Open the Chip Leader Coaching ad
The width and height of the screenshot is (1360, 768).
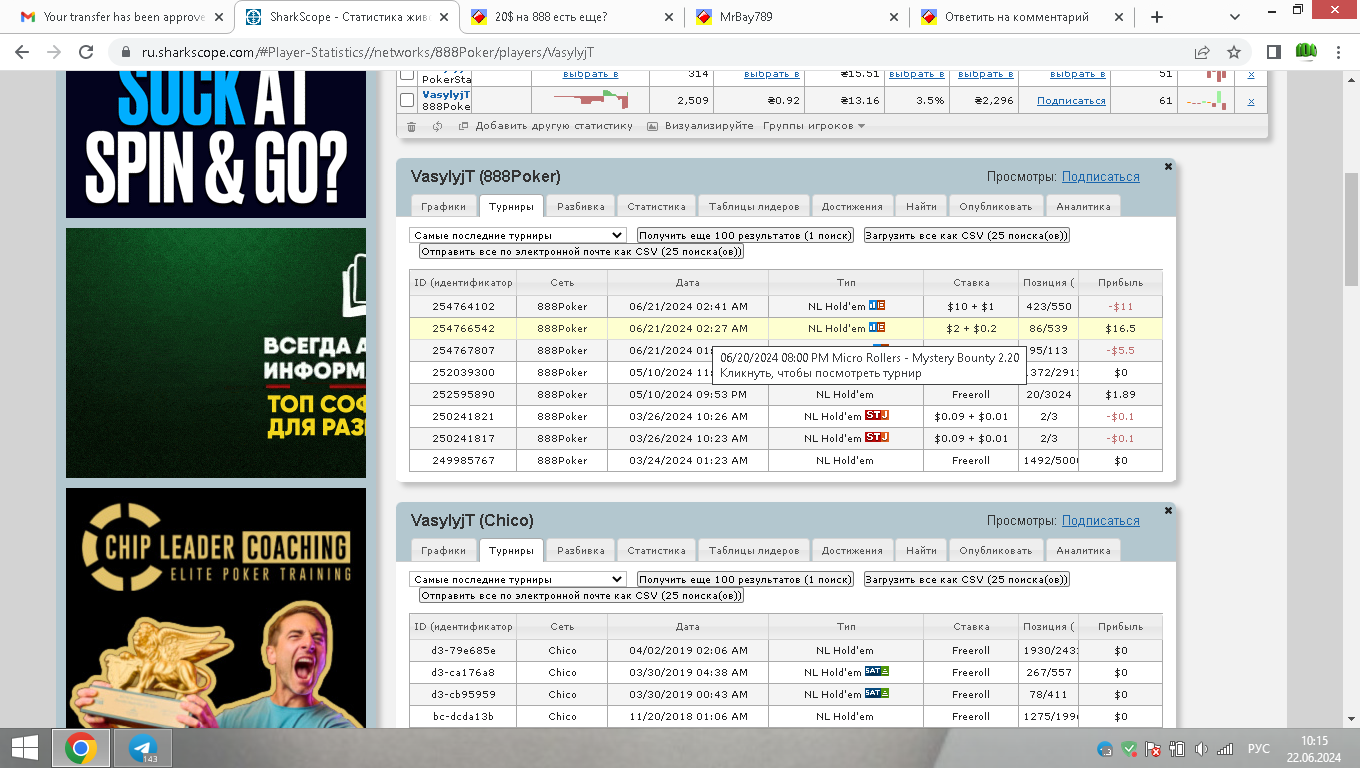coord(216,608)
